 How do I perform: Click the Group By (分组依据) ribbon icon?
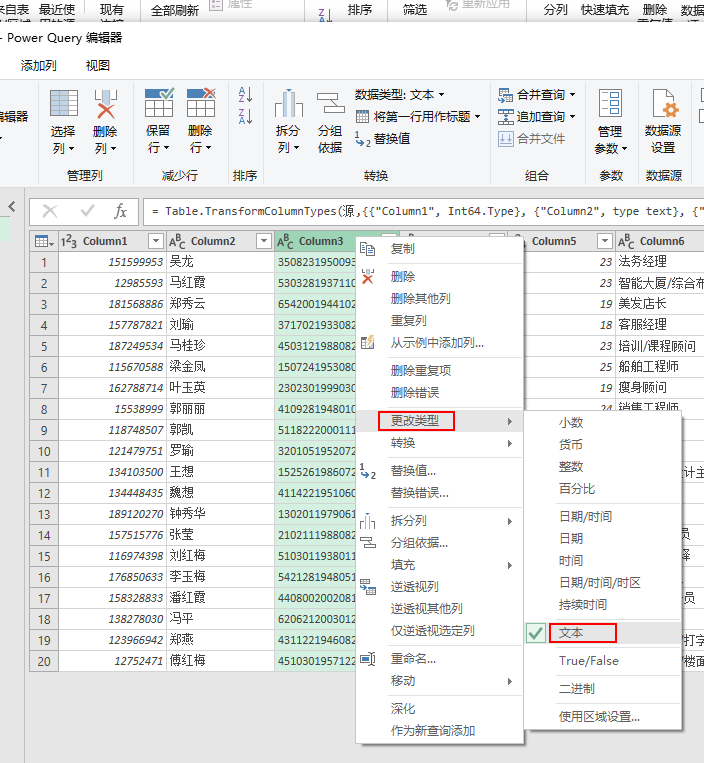point(330,103)
